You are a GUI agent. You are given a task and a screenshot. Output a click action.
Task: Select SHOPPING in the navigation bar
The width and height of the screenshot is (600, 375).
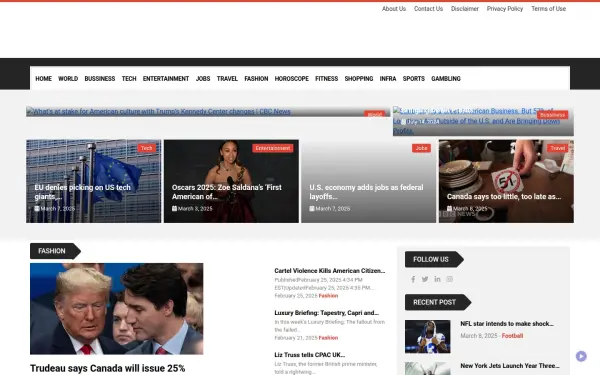click(359, 78)
